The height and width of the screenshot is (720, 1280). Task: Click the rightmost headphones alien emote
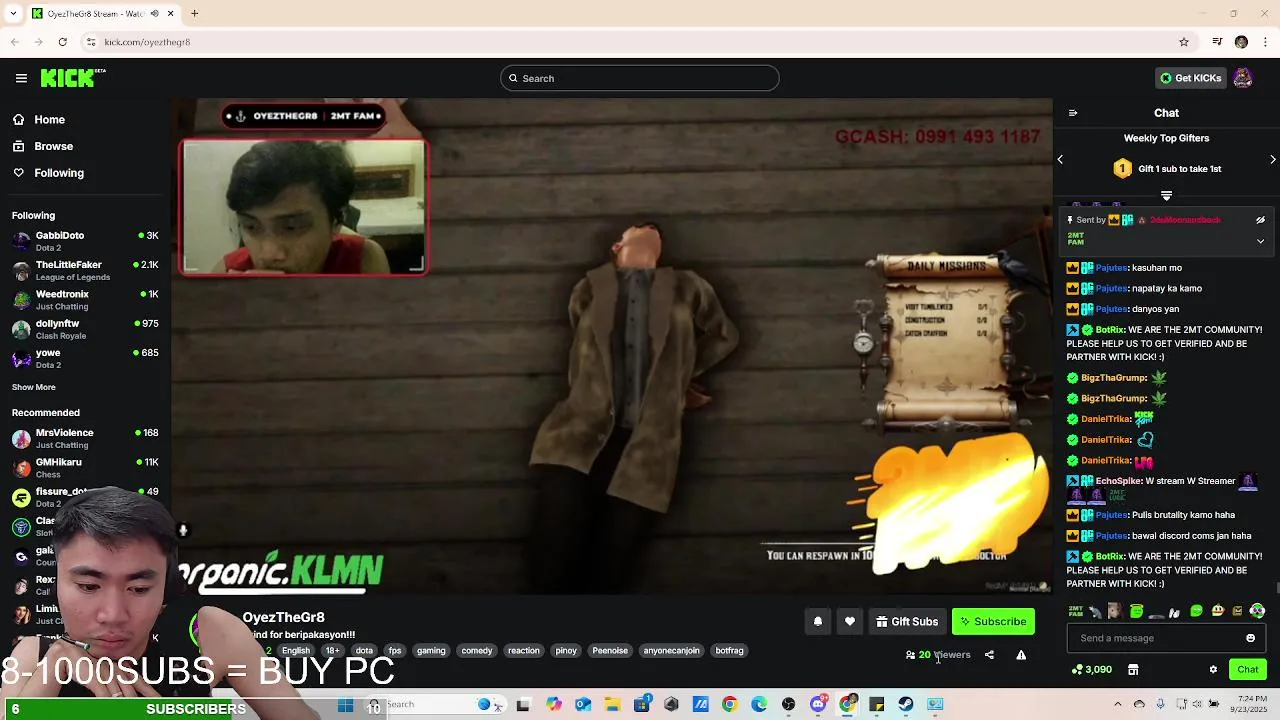(1257, 611)
